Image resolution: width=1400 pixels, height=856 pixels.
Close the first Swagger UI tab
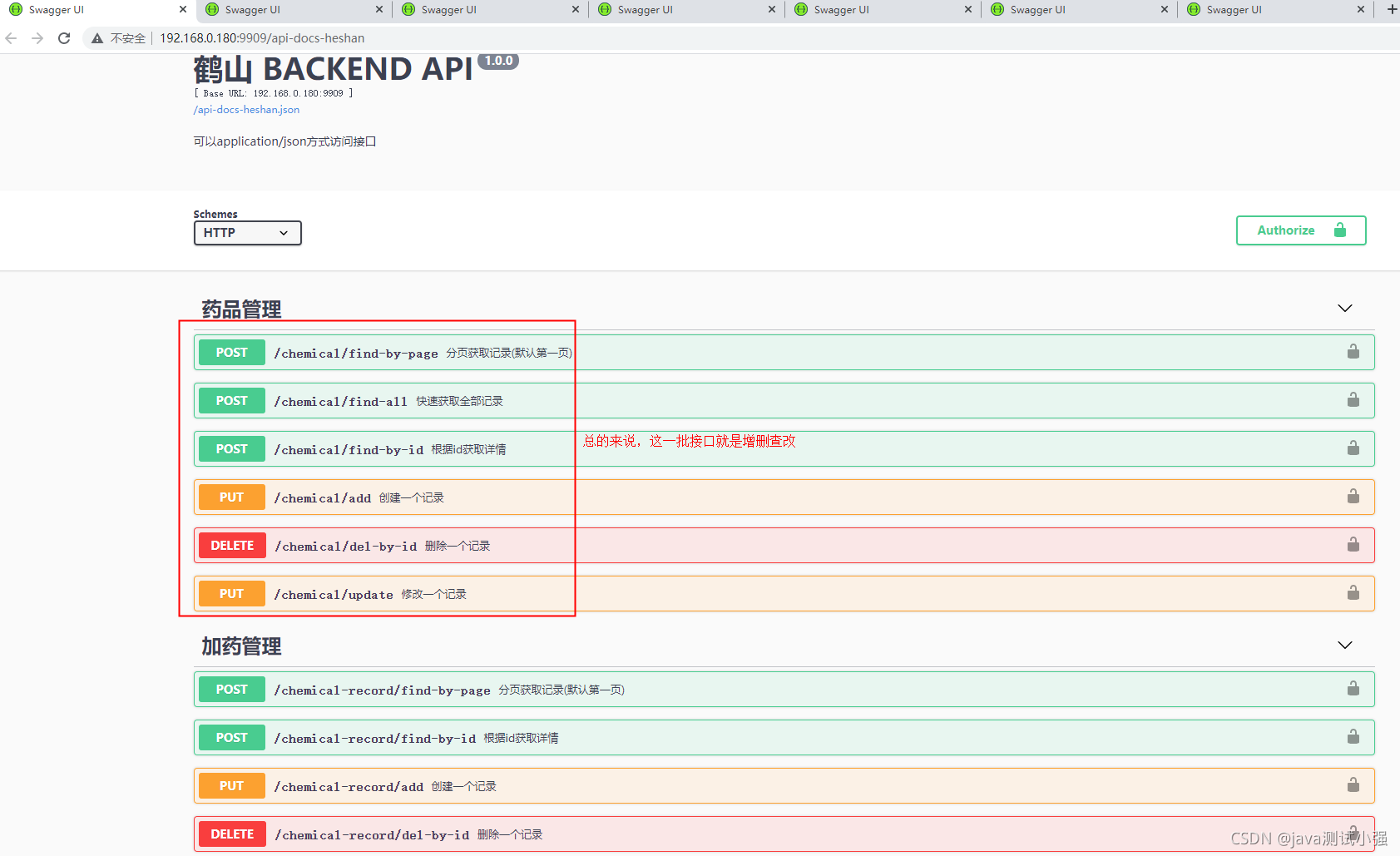tap(183, 9)
